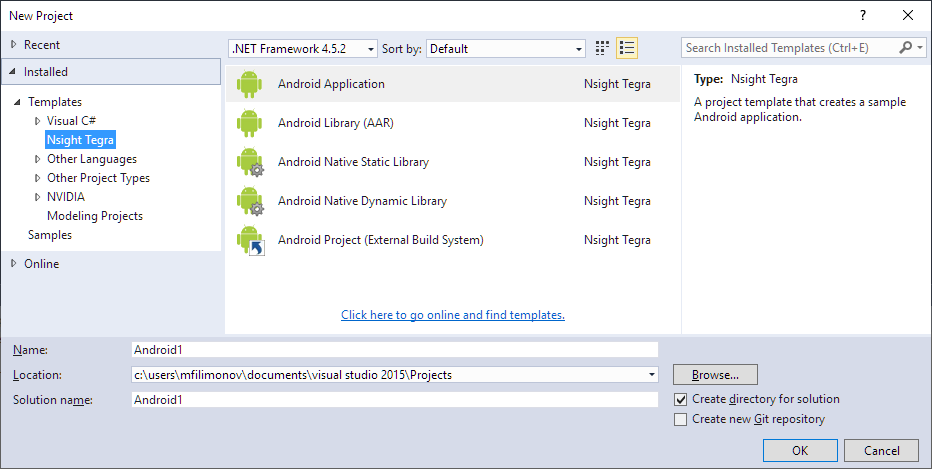Viewport: 932px width, 469px height.
Task: Click the Android Native Static Library icon
Action: point(250,162)
